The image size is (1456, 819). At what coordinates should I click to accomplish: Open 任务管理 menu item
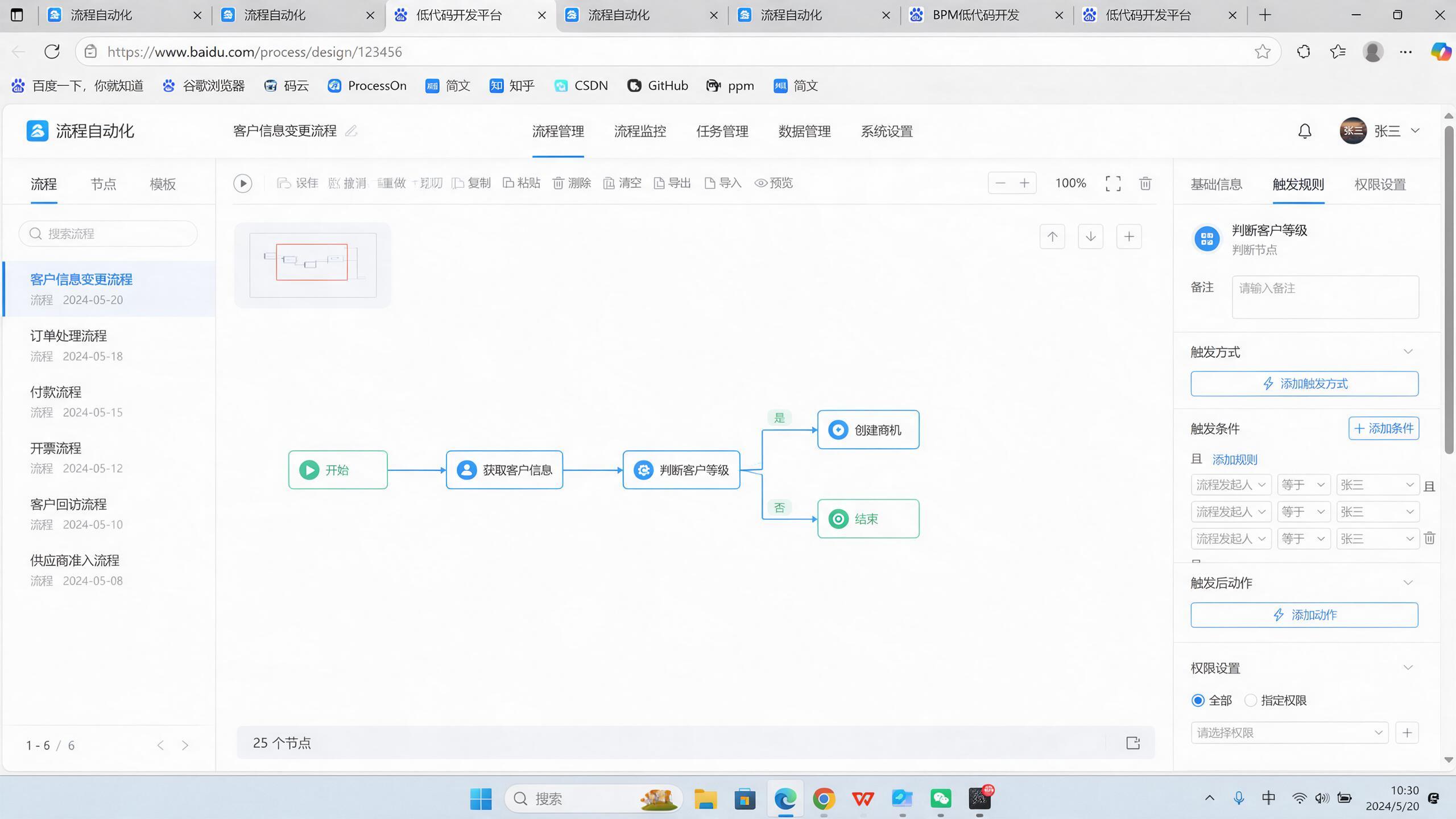click(722, 131)
